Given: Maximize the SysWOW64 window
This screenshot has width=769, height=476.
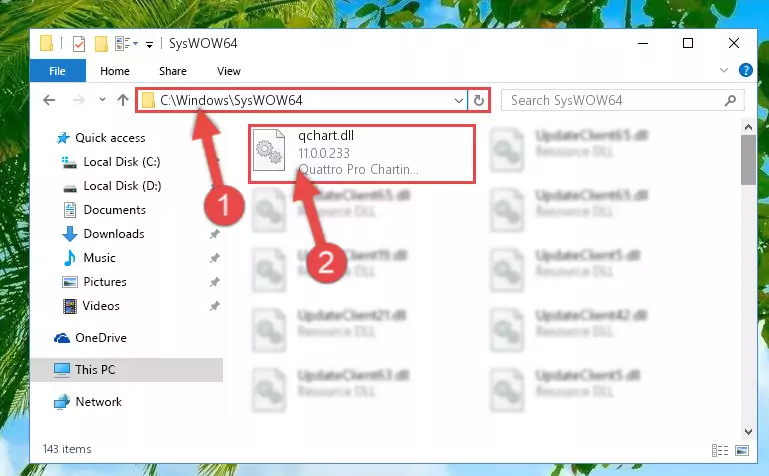Looking at the screenshot, I should click(x=688, y=43).
